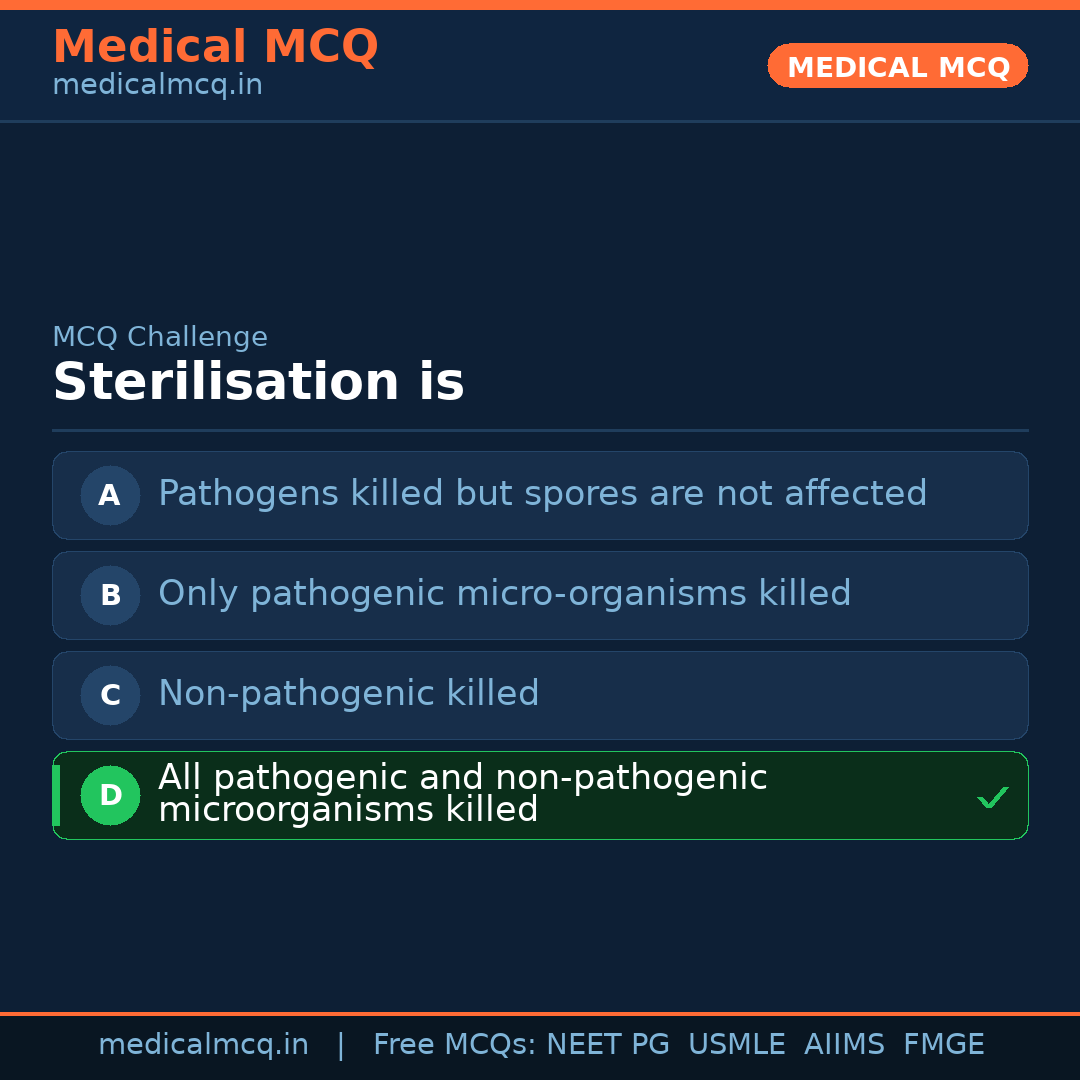Select answer 'Only pathogenic micro-organisms killed'
This screenshot has width=1080, height=1080.
(504, 594)
